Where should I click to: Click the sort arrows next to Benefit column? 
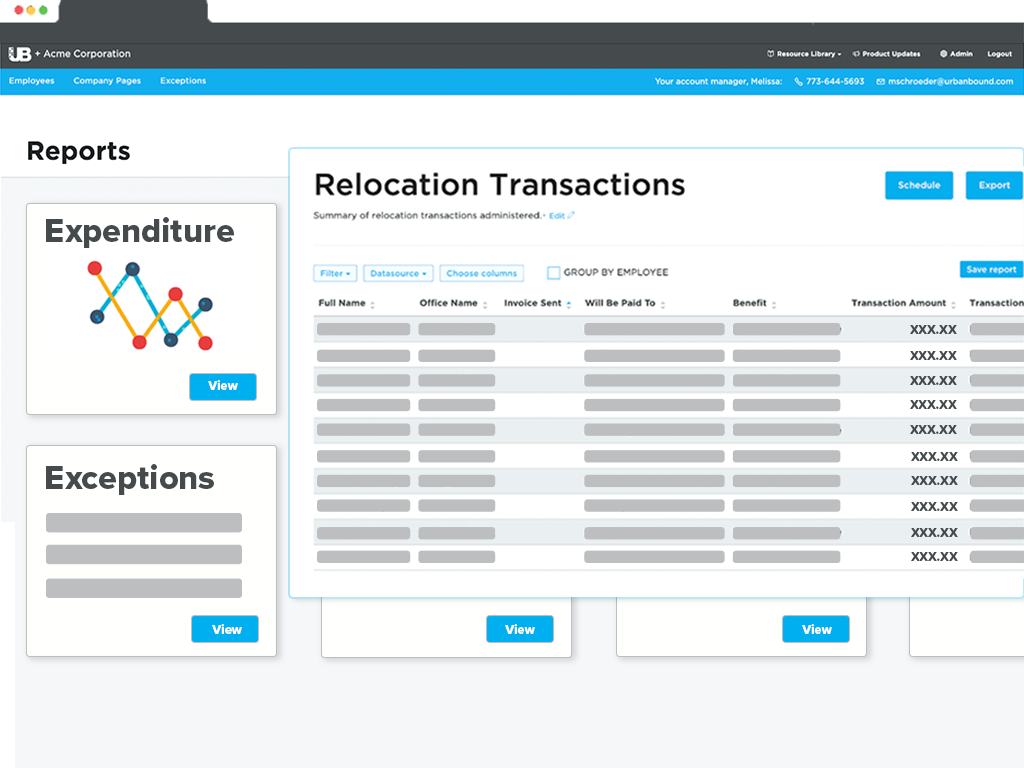pyautogui.click(x=774, y=304)
